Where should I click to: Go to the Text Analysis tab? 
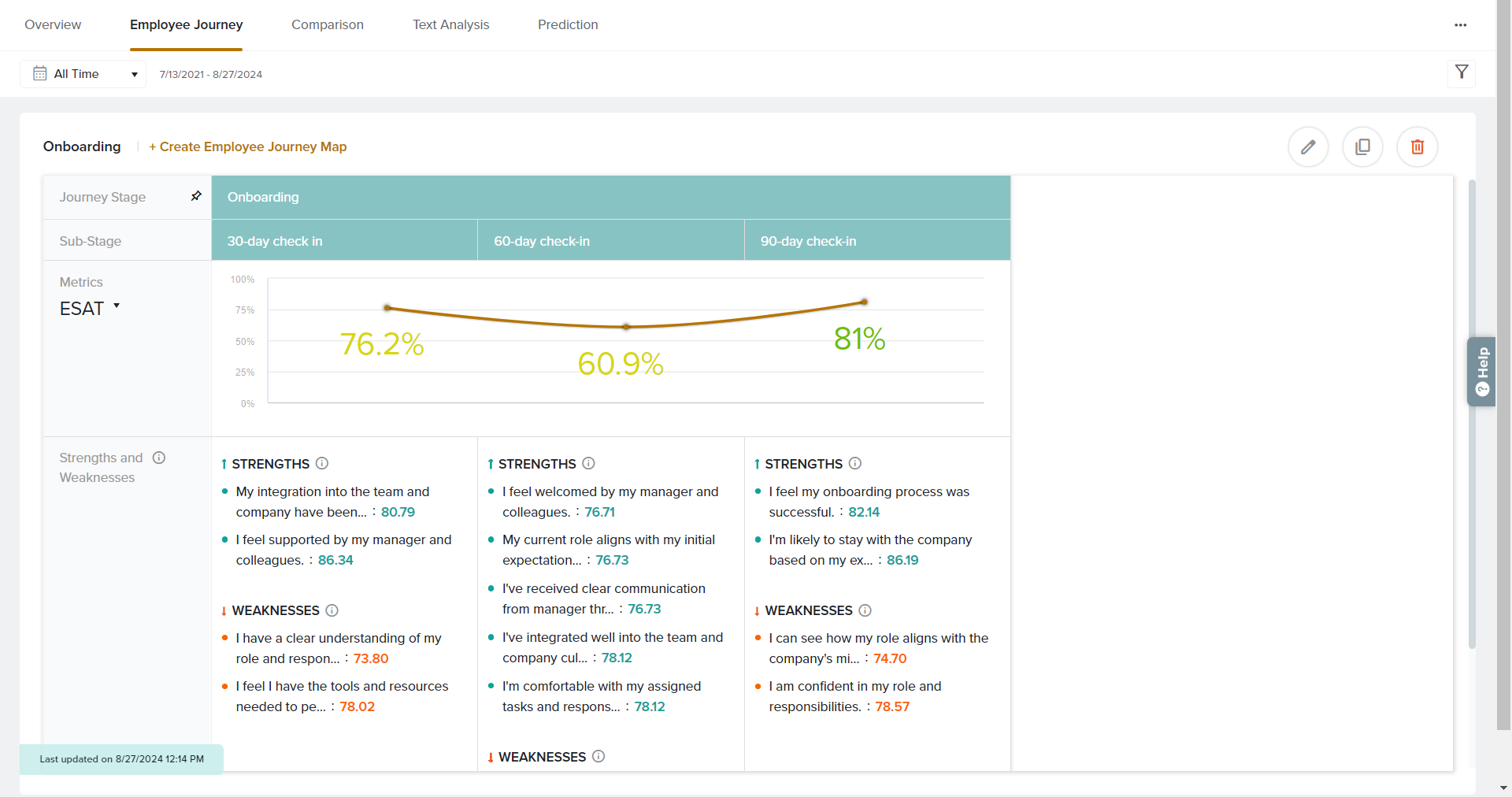coord(450,25)
